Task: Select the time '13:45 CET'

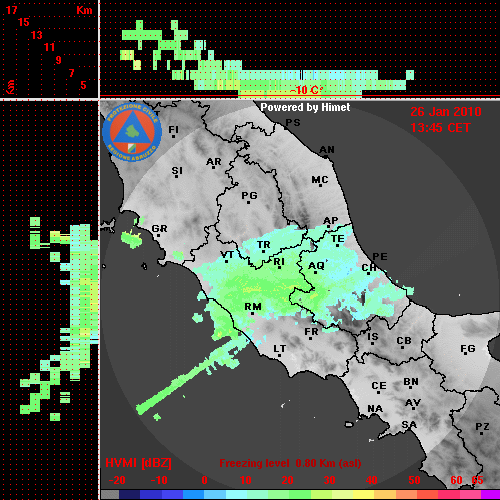Action: click(440, 128)
